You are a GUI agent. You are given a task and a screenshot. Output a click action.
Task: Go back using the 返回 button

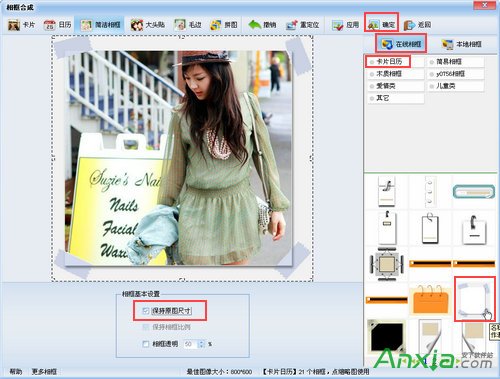[x=417, y=25]
